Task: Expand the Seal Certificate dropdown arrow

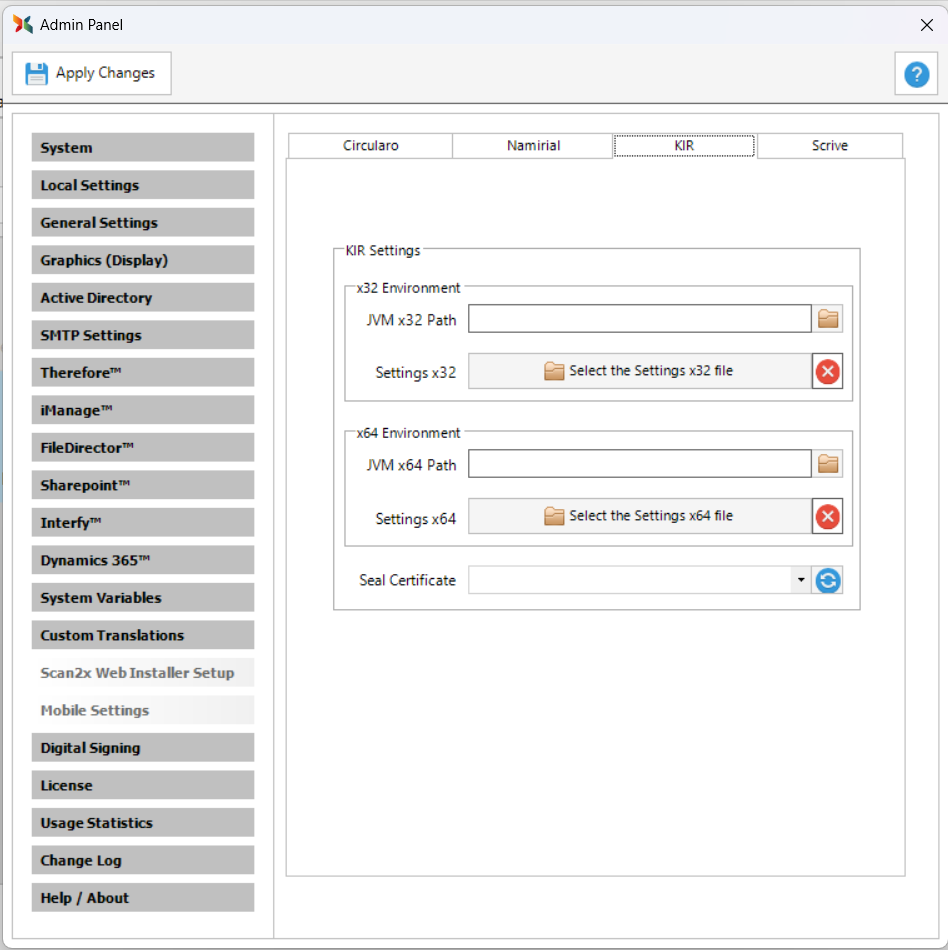Action: [800, 580]
